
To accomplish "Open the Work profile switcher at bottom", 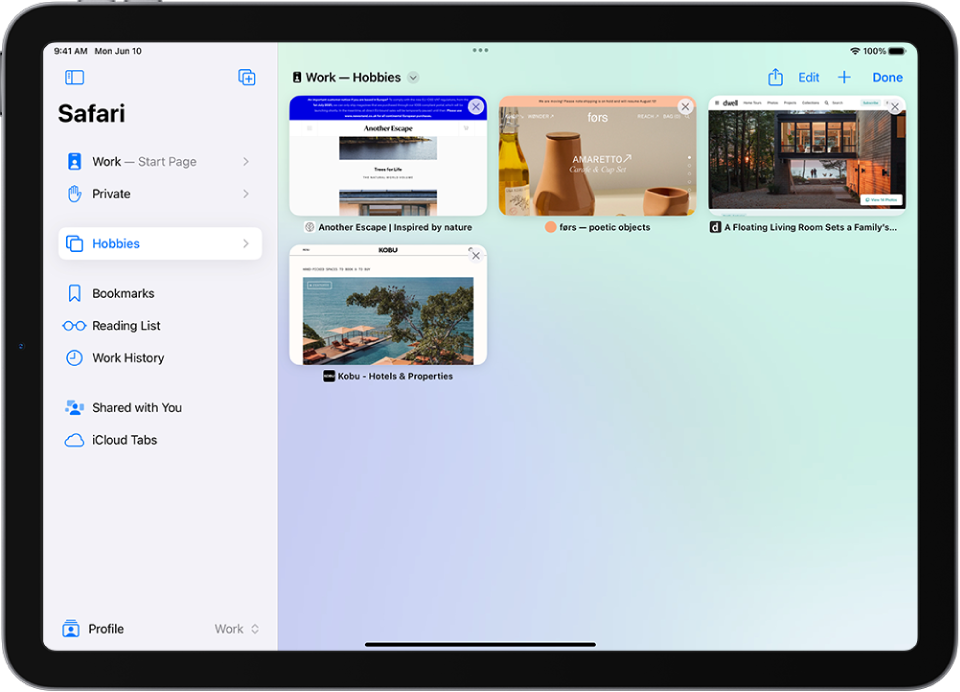I will (x=235, y=629).
